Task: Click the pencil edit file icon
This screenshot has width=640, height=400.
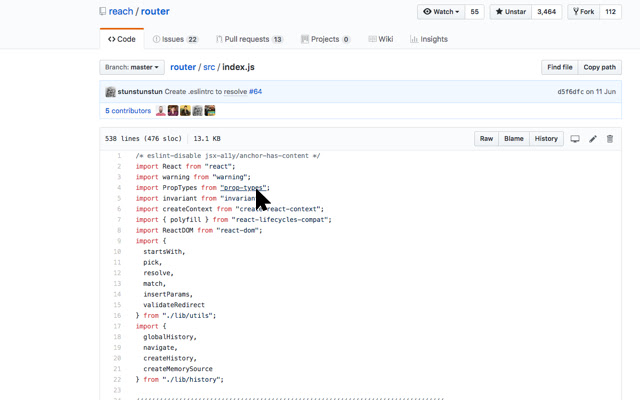Action: 593,139
